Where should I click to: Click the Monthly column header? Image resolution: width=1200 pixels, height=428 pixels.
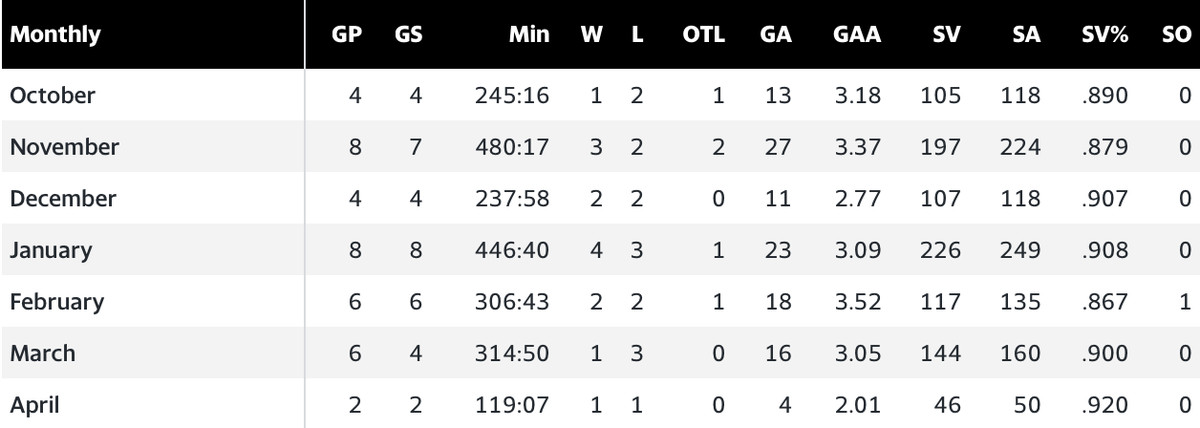point(55,35)
